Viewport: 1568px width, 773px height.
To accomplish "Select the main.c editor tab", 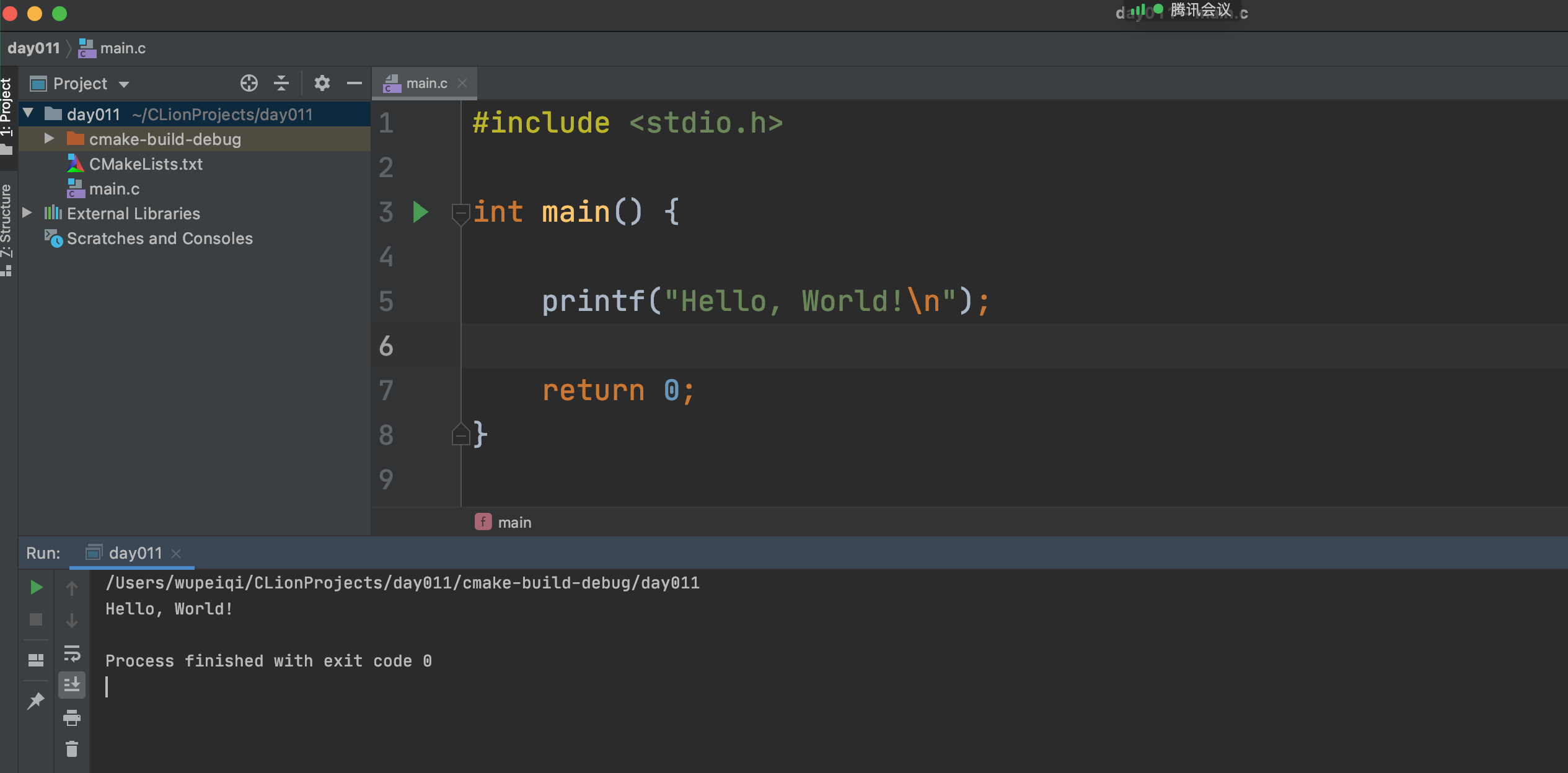I will (426, 83).
